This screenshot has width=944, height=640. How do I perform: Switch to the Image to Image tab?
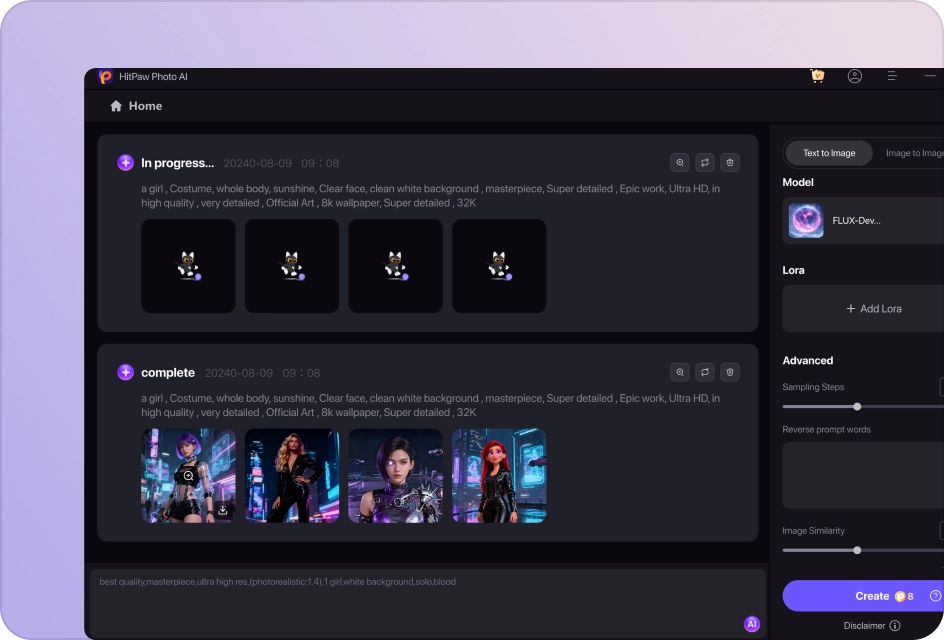916,152
